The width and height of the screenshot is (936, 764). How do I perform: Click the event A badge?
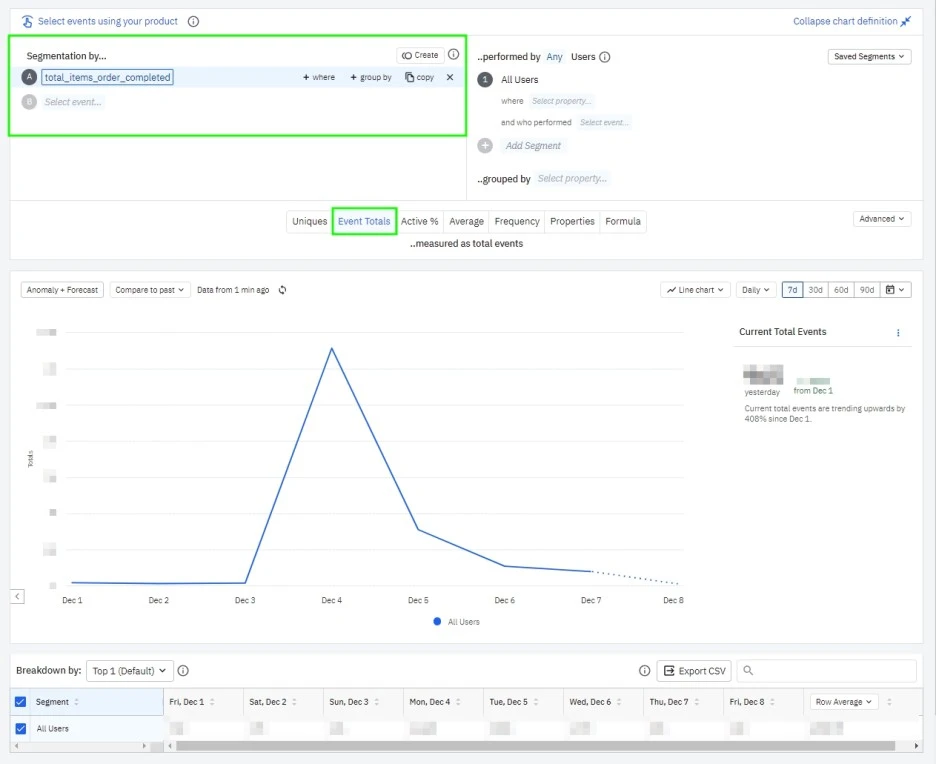[x=29, y=77]
